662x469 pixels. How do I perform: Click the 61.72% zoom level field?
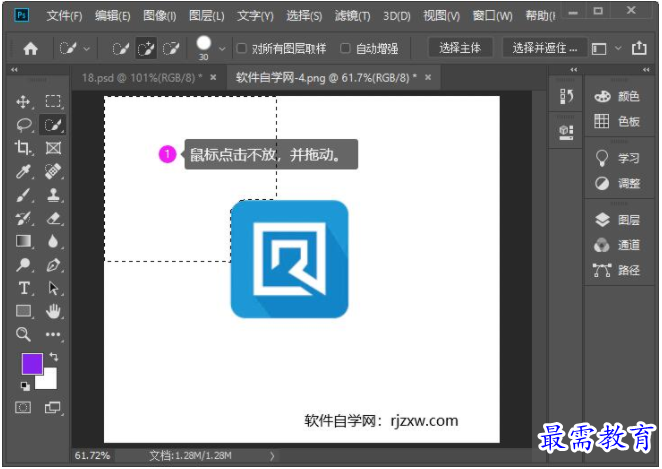click(92, 456)
